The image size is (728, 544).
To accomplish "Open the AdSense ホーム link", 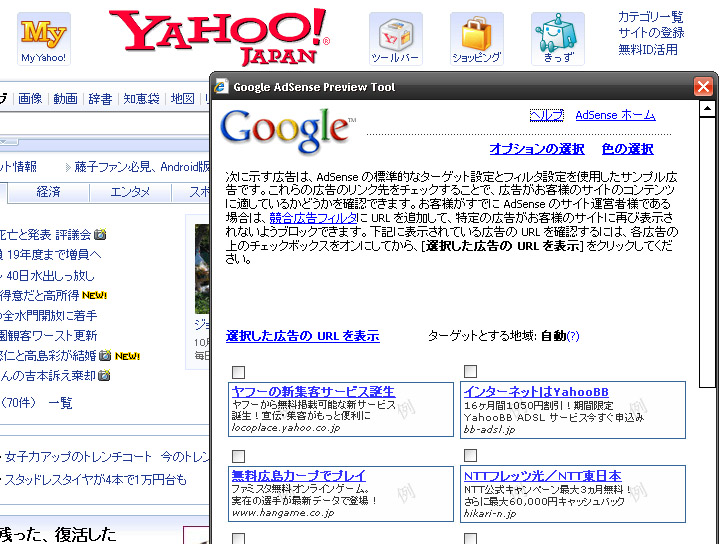I will (x=616, y=115).
